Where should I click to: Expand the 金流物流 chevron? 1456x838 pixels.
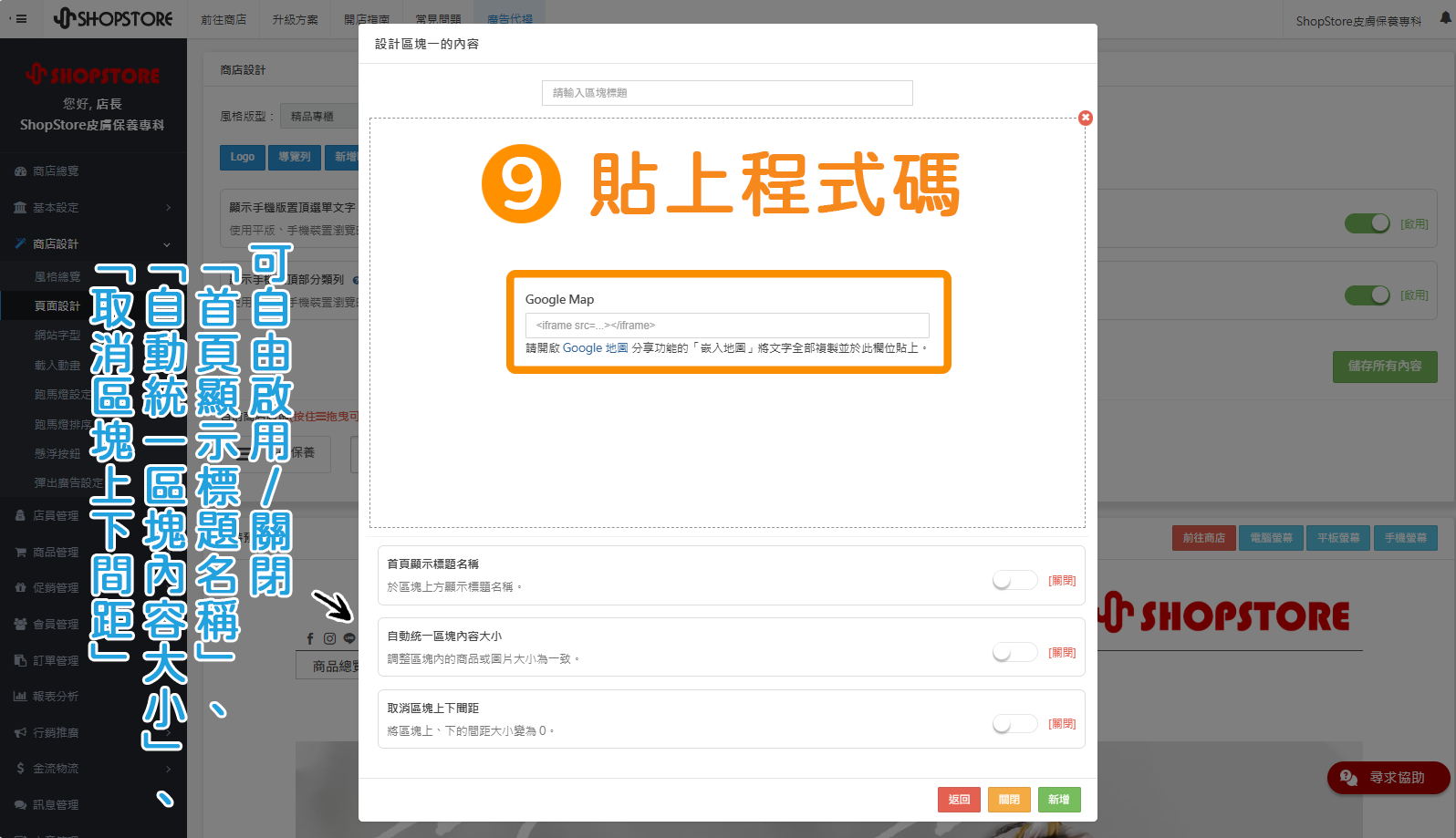point(168,769)
